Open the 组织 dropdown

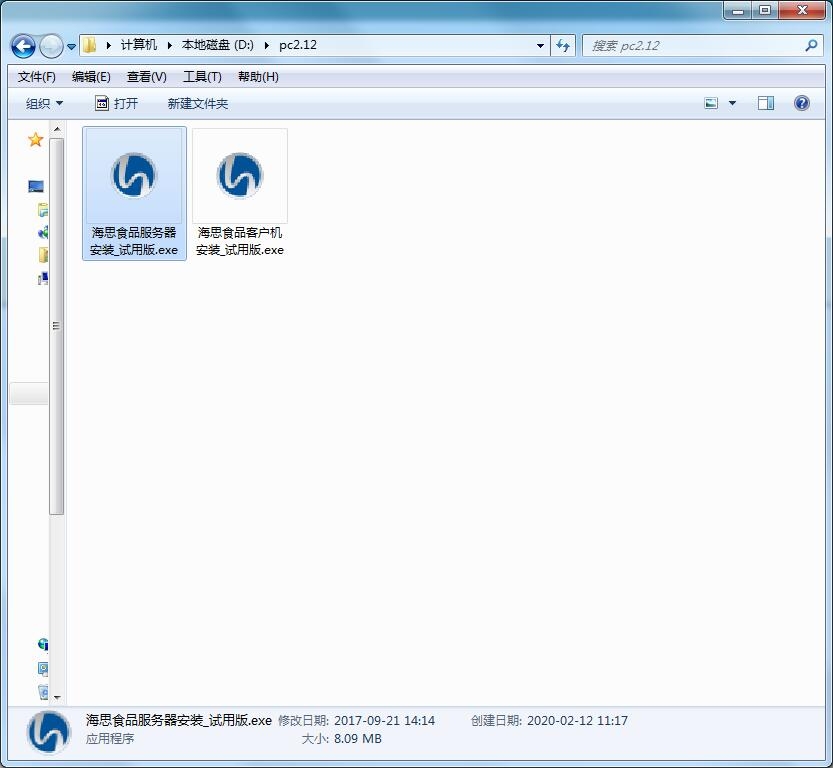coord(44,104)
